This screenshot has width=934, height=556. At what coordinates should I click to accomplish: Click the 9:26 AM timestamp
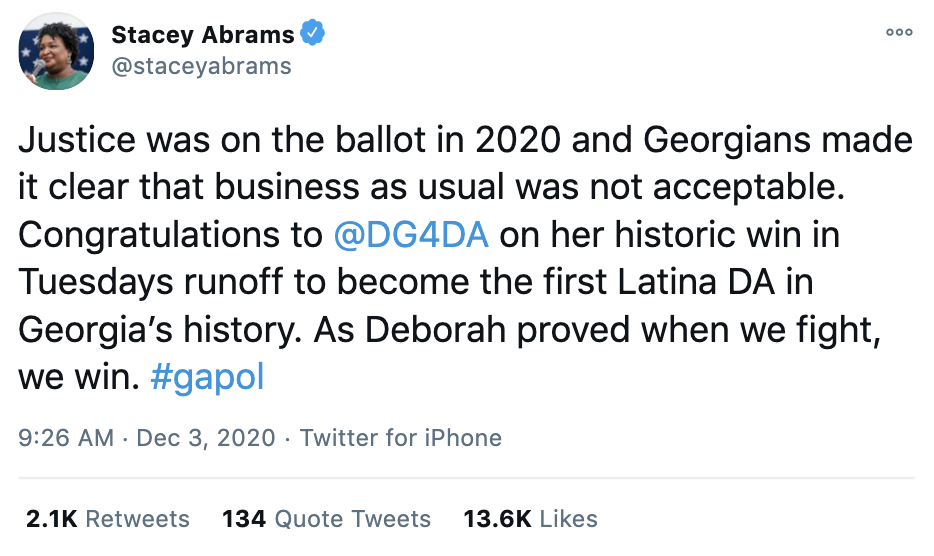[66, 438]
